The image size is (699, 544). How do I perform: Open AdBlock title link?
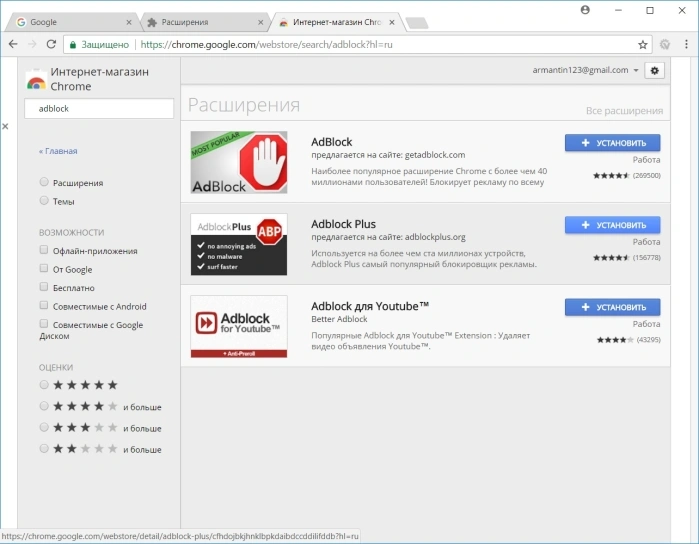pyautogui.click(x=332, y=142)
